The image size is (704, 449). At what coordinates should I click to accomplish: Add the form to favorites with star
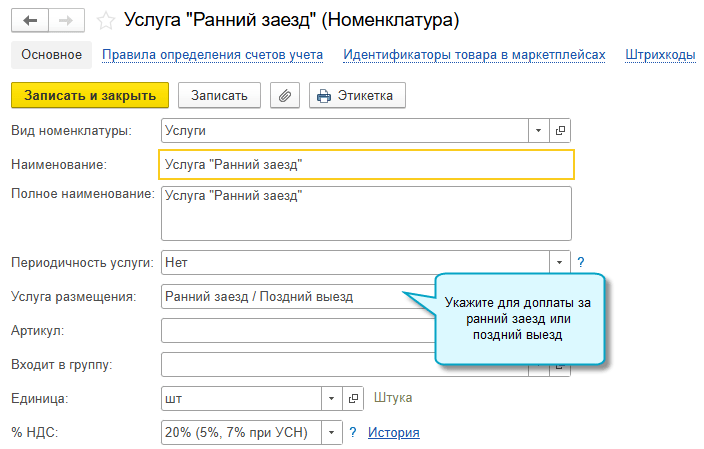(106, 19)
